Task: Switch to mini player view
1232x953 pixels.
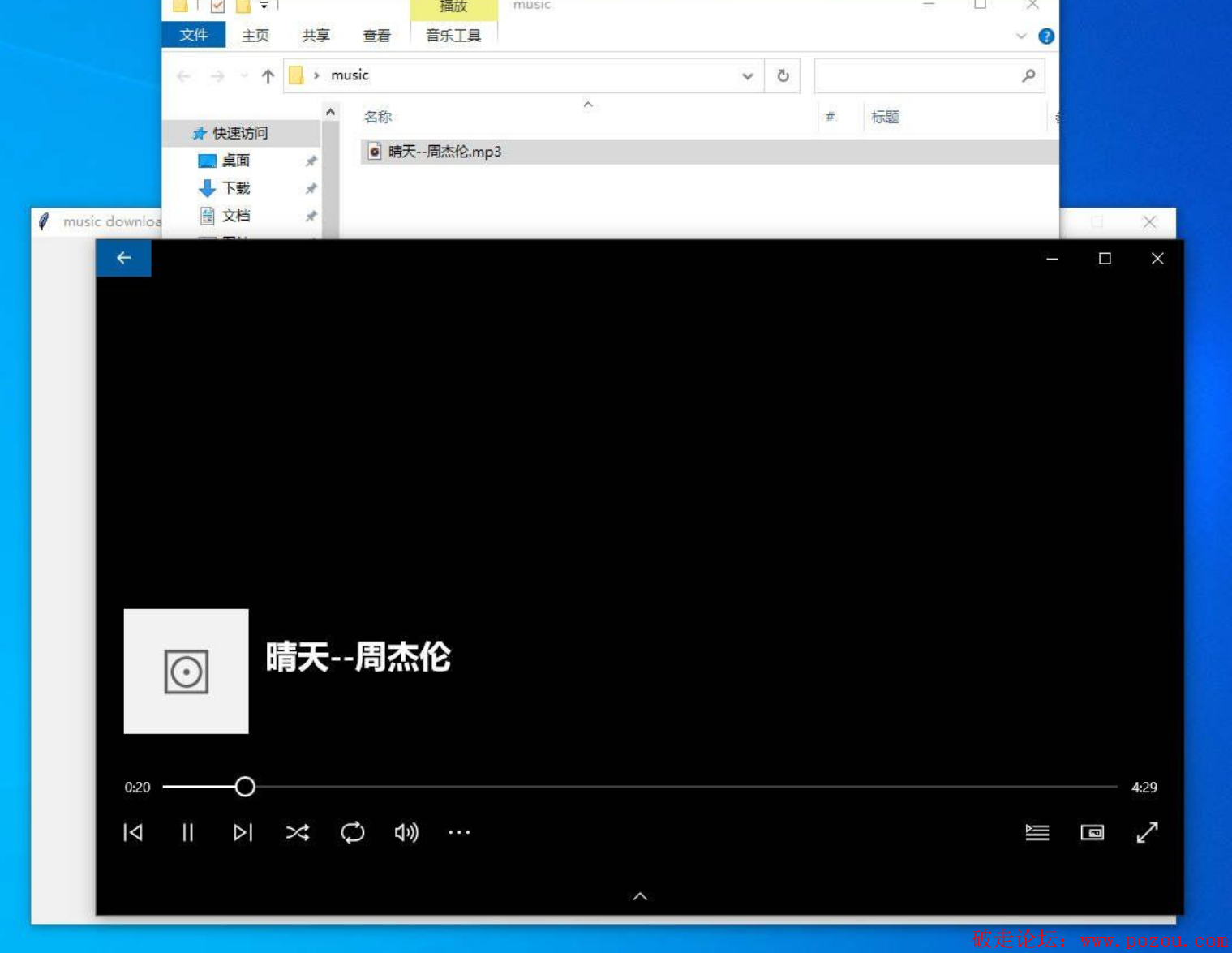Action: (x=1092, y=833)
